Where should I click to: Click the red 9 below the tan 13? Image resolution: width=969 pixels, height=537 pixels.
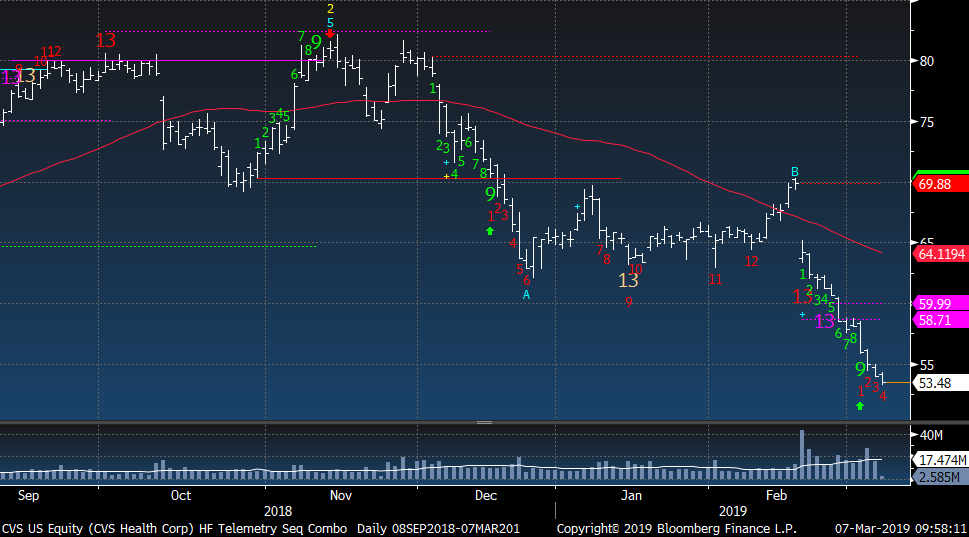click(628, 302)
